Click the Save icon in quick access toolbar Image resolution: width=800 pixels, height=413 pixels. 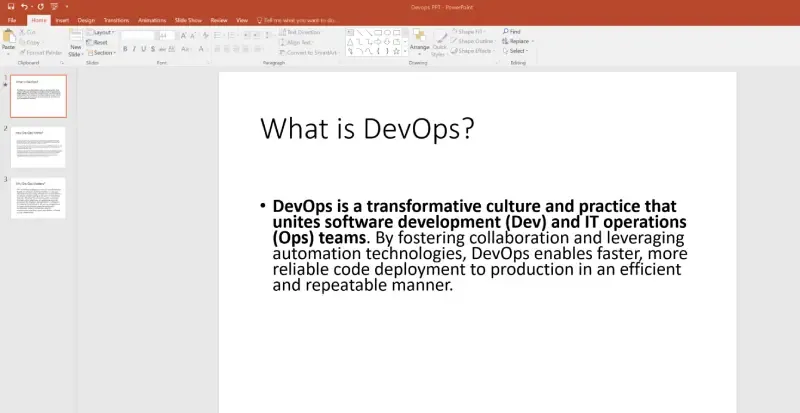[x=11, y=7]
